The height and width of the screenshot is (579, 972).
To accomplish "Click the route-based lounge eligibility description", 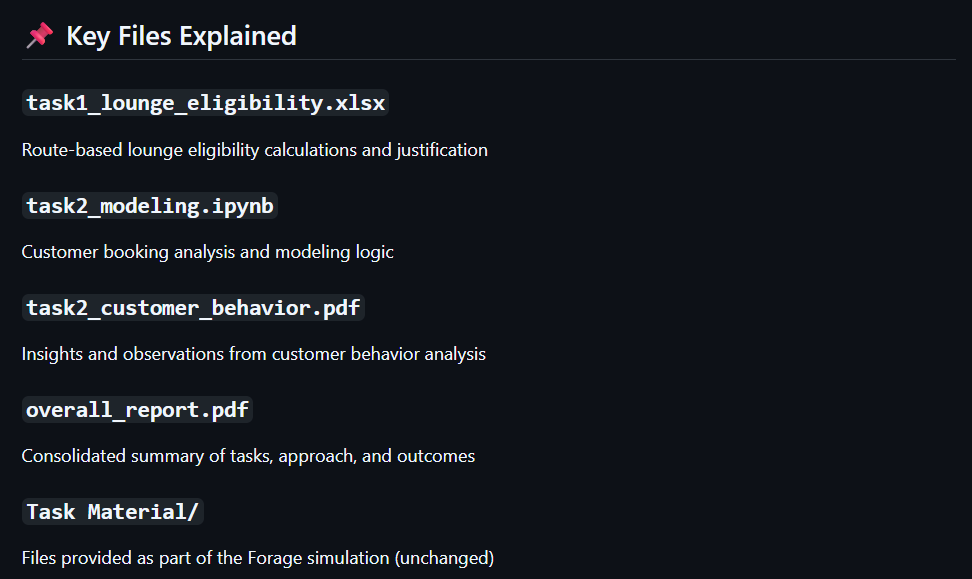I will tap(254, 150).
